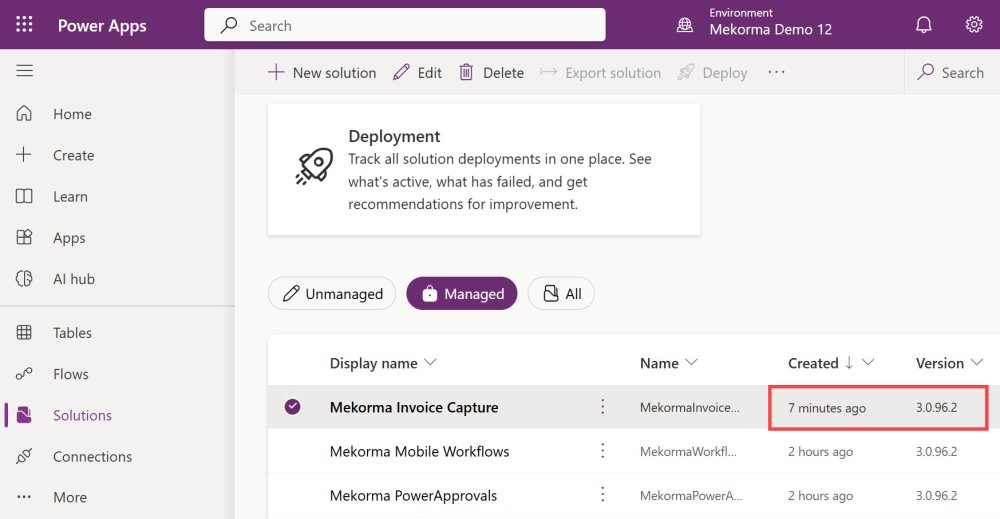Open the app launcher waffle icon
The image size is (1000, 519).
[24, 25]
